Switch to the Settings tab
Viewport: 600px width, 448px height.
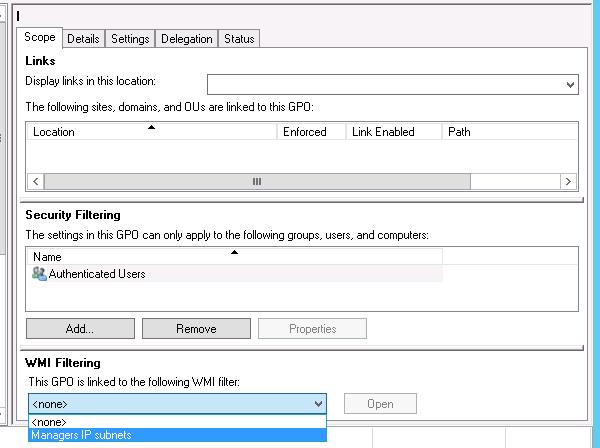[130, 39]
